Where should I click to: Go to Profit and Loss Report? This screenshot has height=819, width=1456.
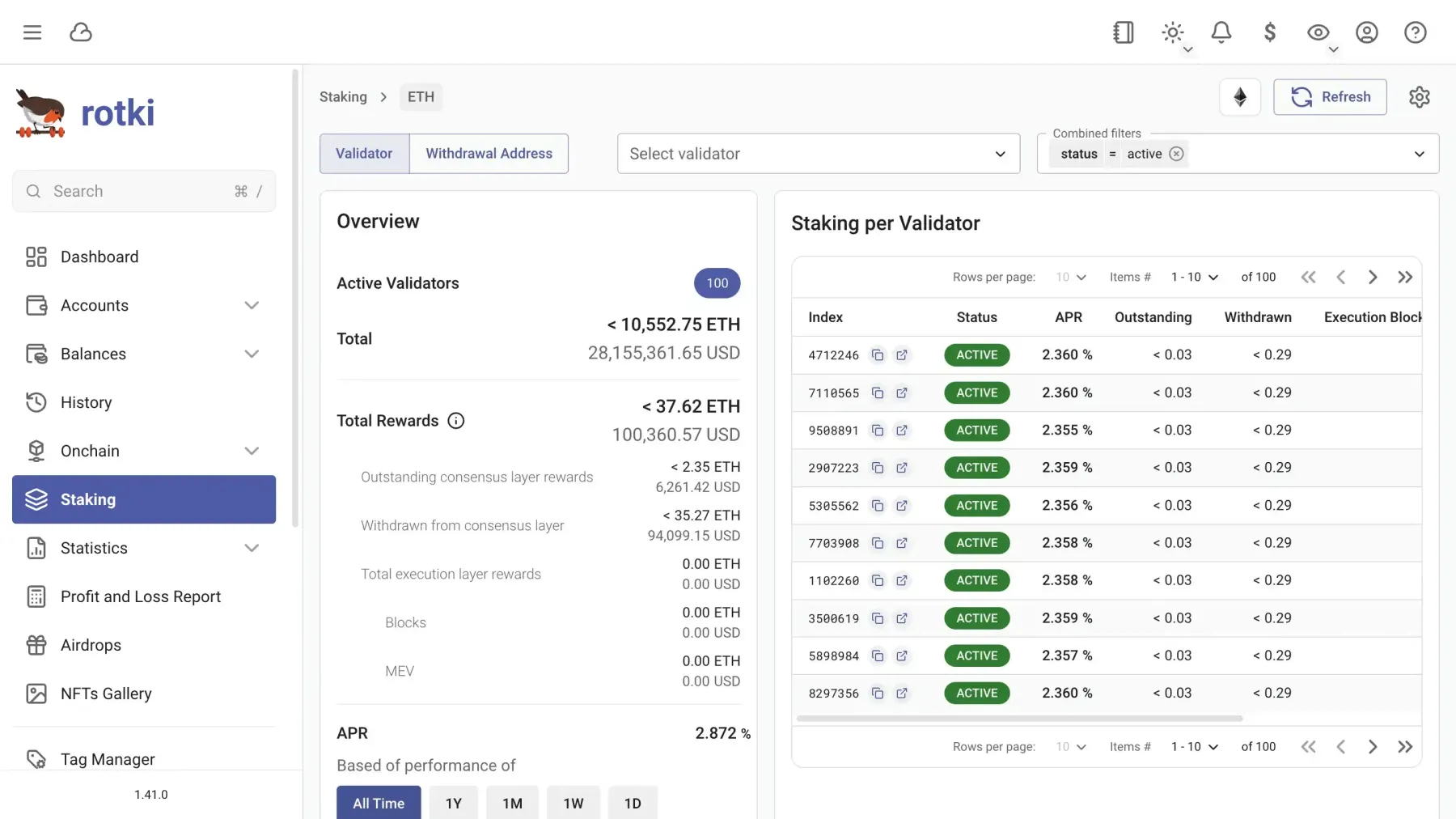click(x=141, y=596)
